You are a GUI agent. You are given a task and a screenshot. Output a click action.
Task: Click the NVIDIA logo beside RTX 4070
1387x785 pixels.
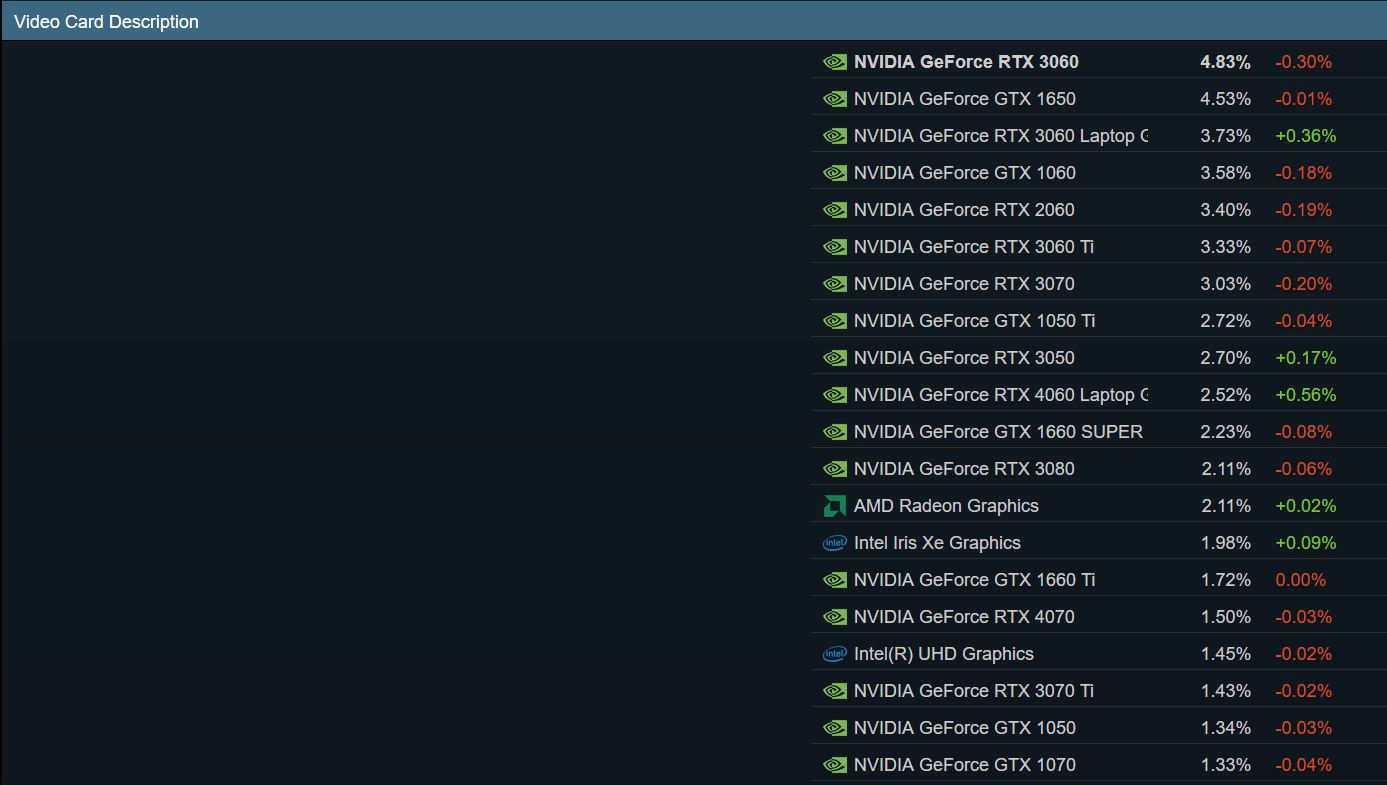tap(834, 617)
